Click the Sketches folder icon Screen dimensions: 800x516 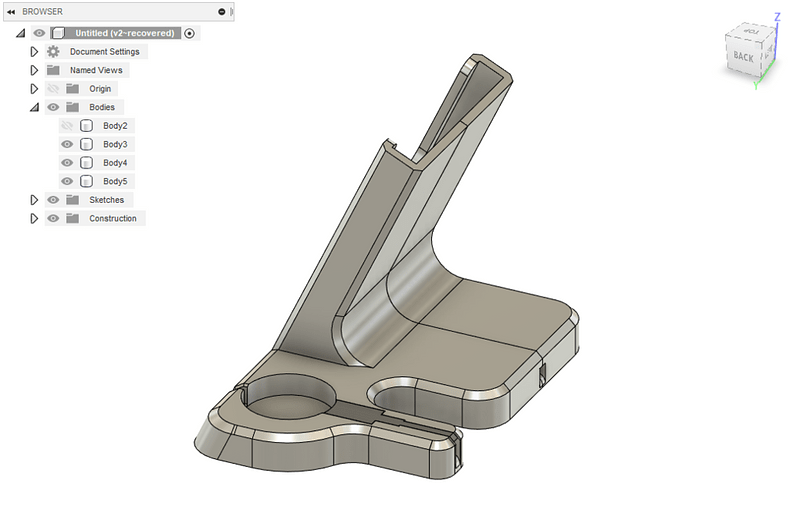click(72, 200)
